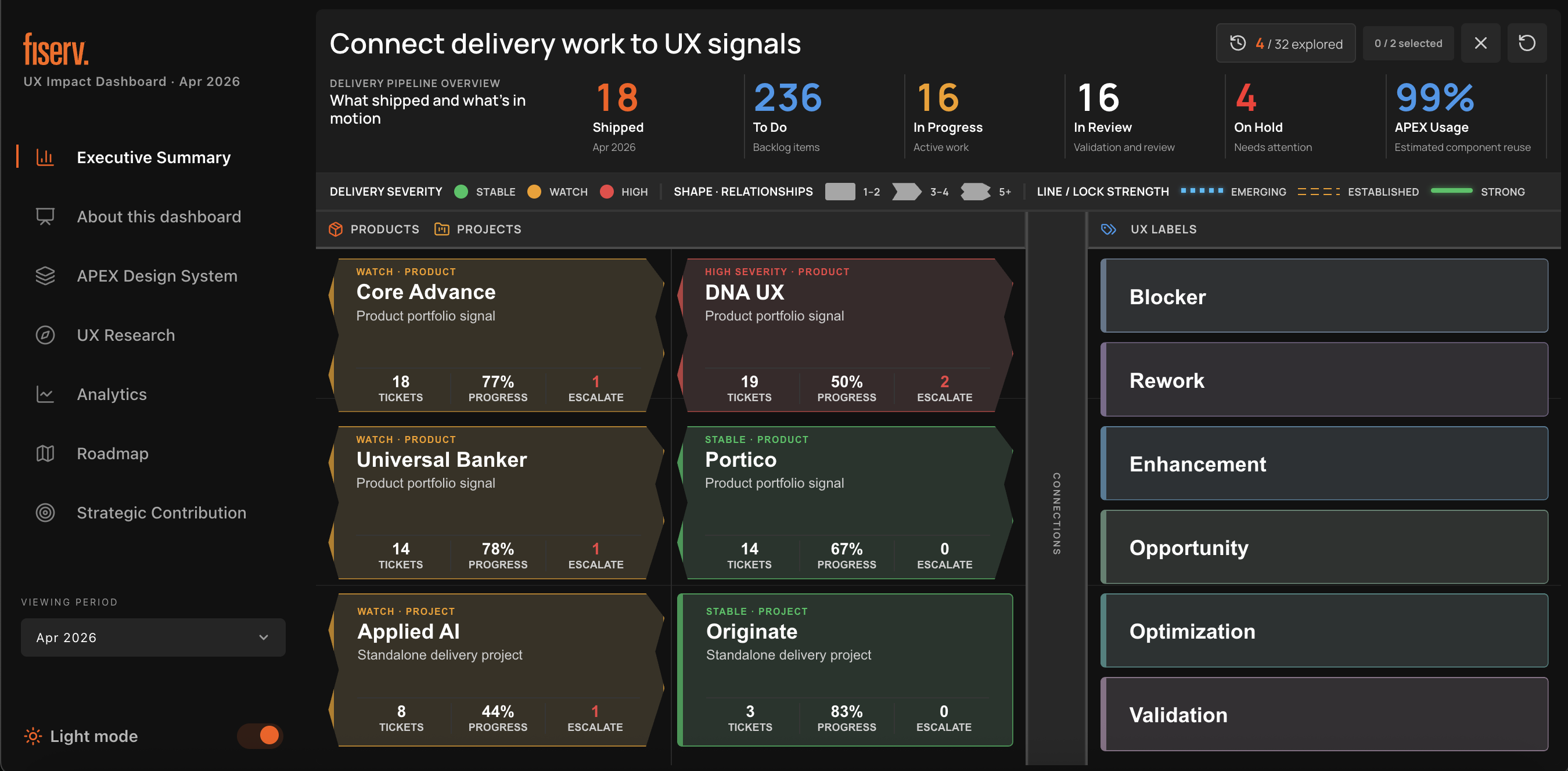Click the orange Watch severity dot
1568x771 pixels.
pos(534,192)
